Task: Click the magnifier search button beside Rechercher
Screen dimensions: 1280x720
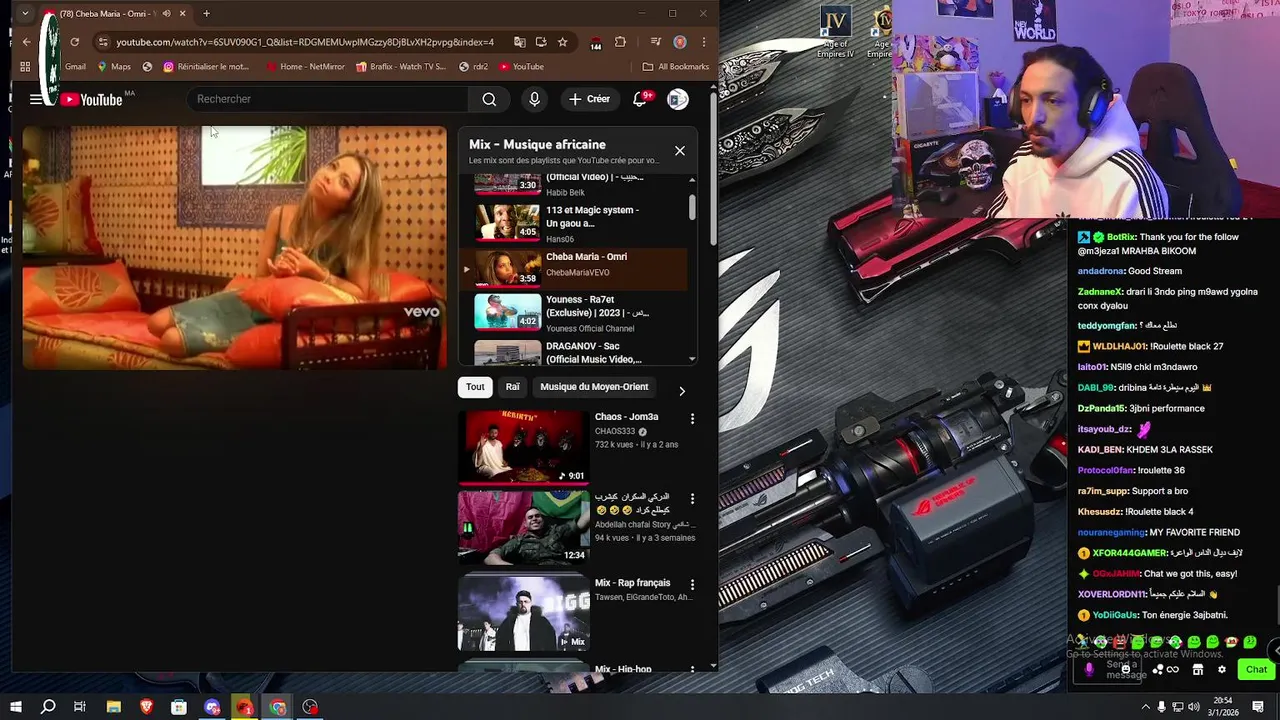Action: tap(489, 99)
